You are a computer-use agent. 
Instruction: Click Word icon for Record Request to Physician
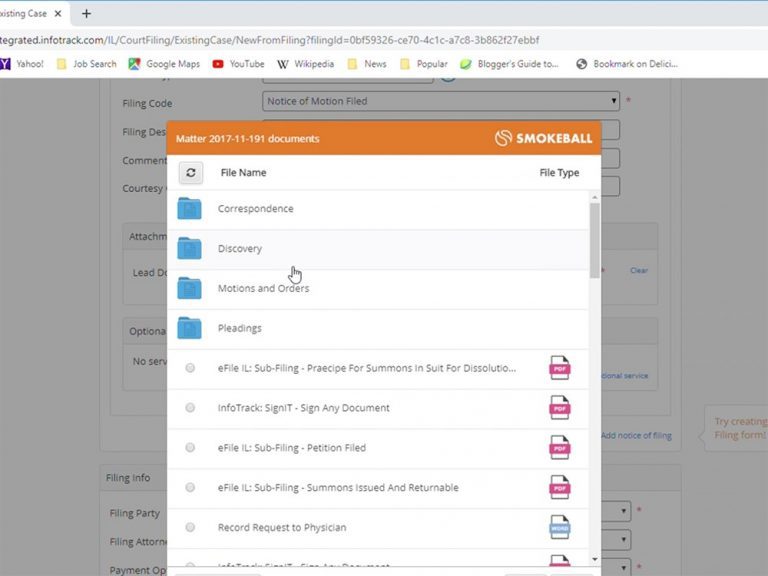(559, 527)
